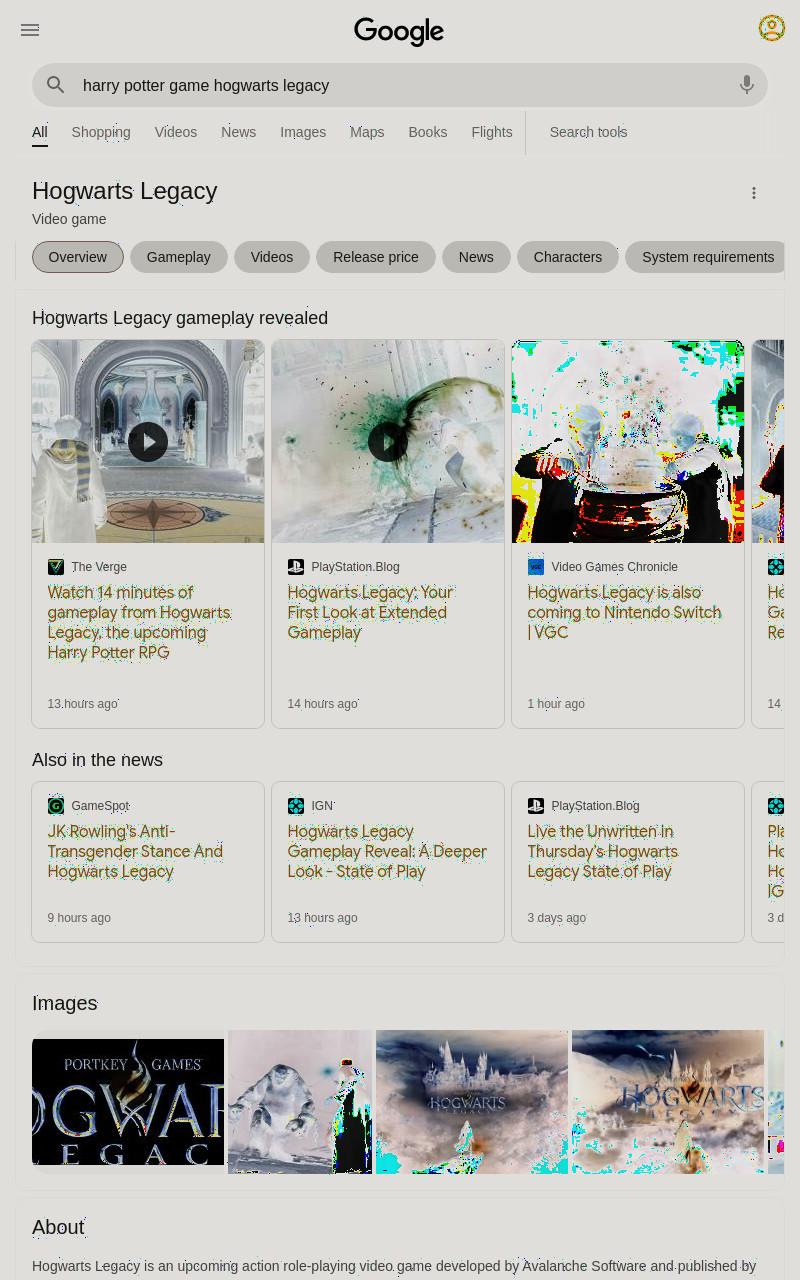Open 'Live the Unwritten' State of Play article
The width and height of the screenshot is (800, 1280).
point(603,851)
